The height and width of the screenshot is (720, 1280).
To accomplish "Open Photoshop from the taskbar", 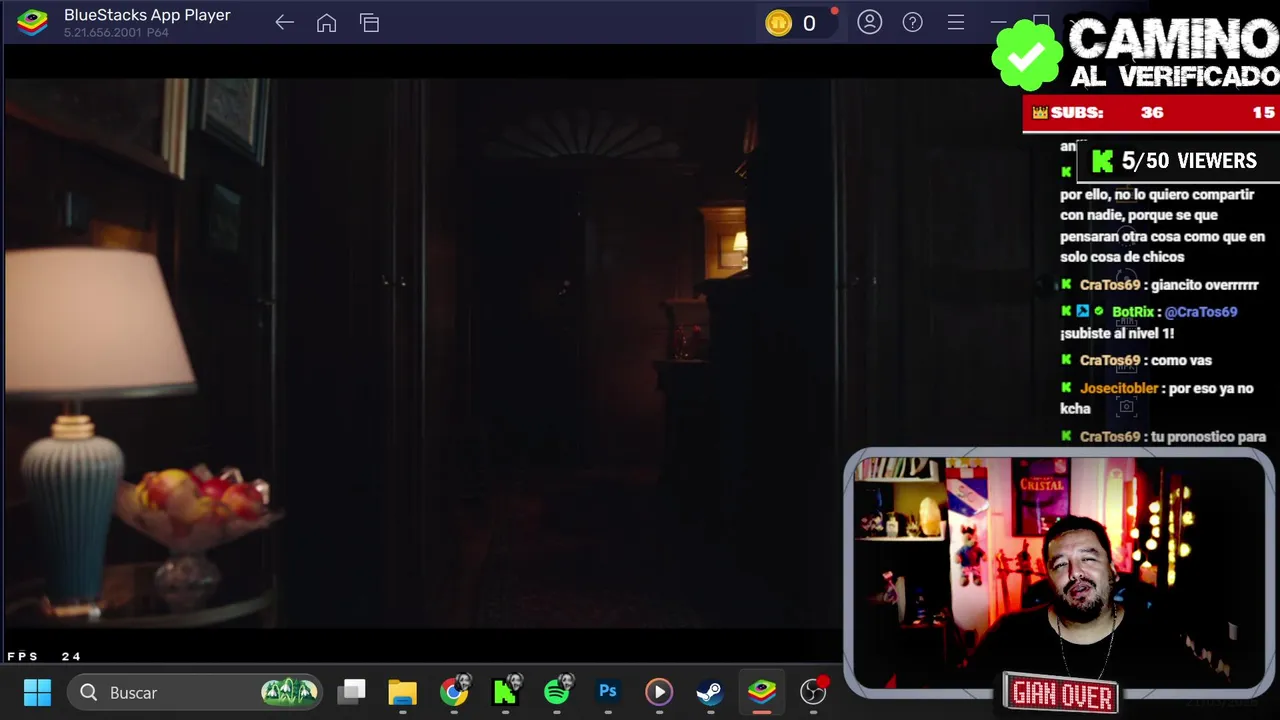I will (608, 692).
